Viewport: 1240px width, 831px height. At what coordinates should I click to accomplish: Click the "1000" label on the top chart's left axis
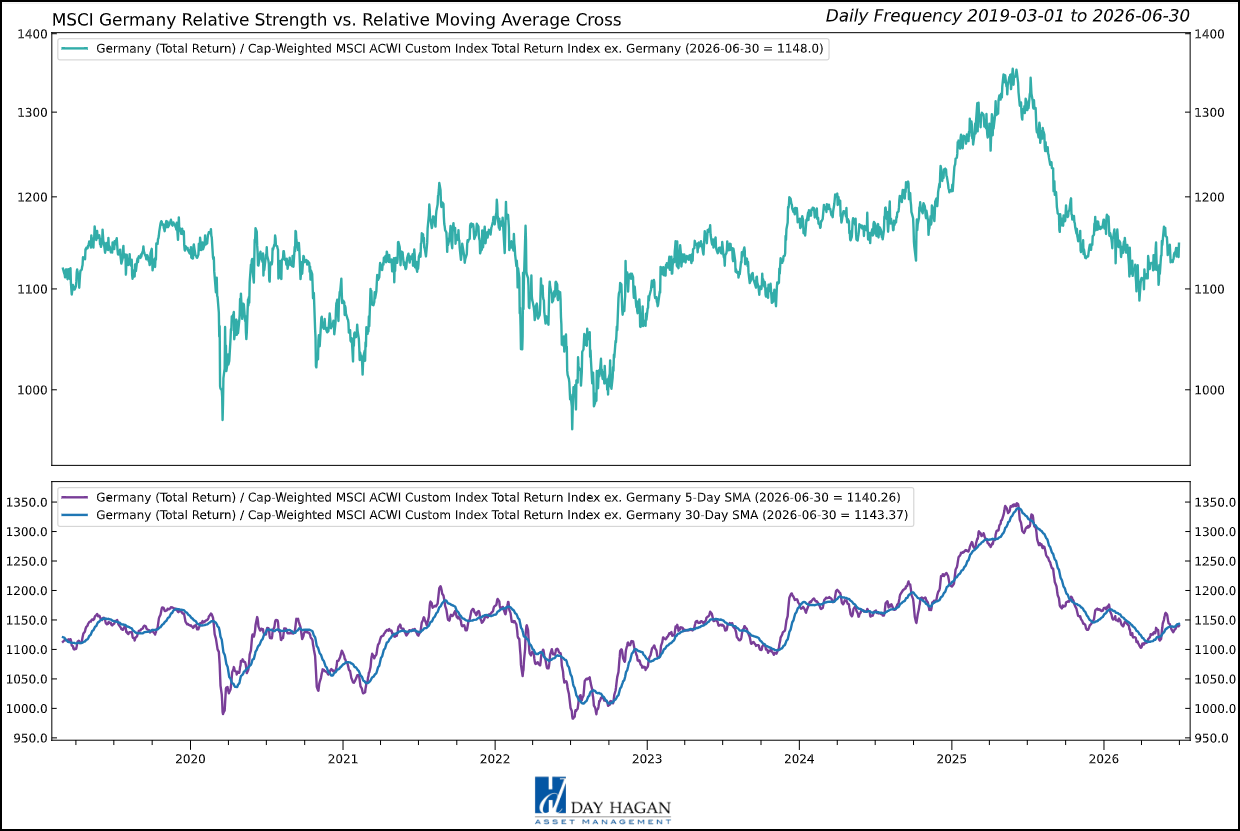pyautogui.click(x=32, y=390)
